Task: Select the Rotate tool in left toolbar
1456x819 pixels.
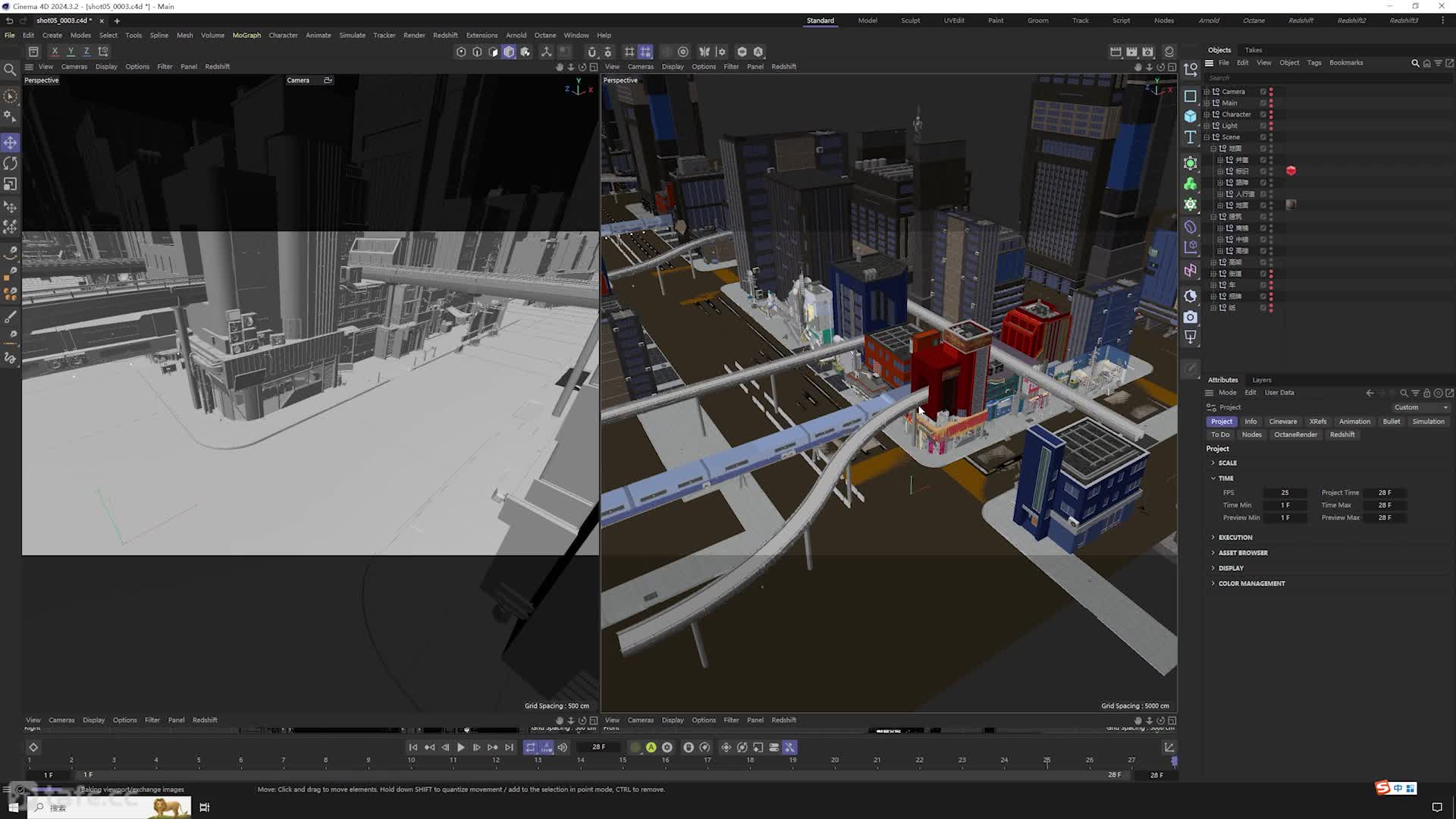Action: click(x=11, y=163)
